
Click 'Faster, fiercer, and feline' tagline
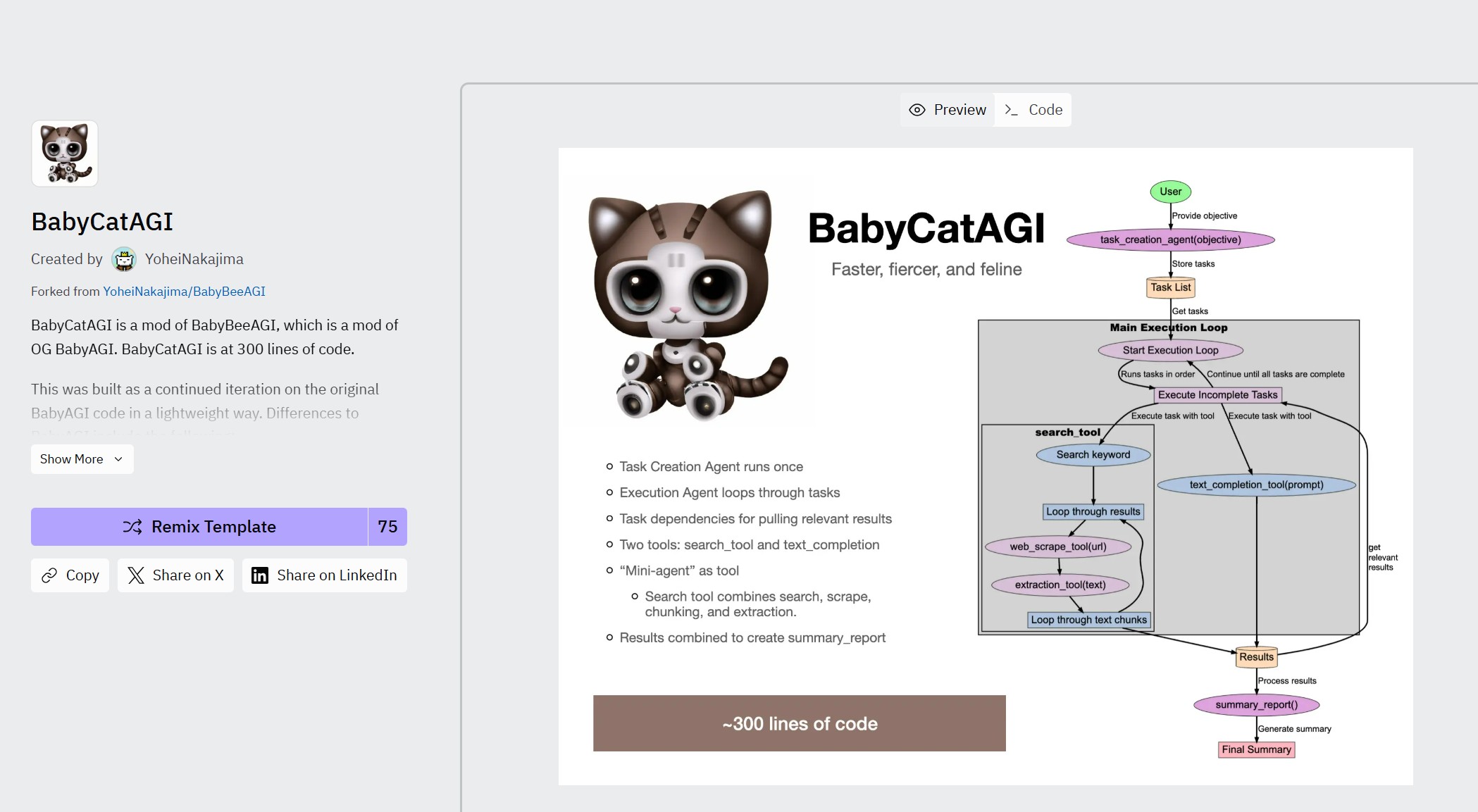tap(926, 269)
